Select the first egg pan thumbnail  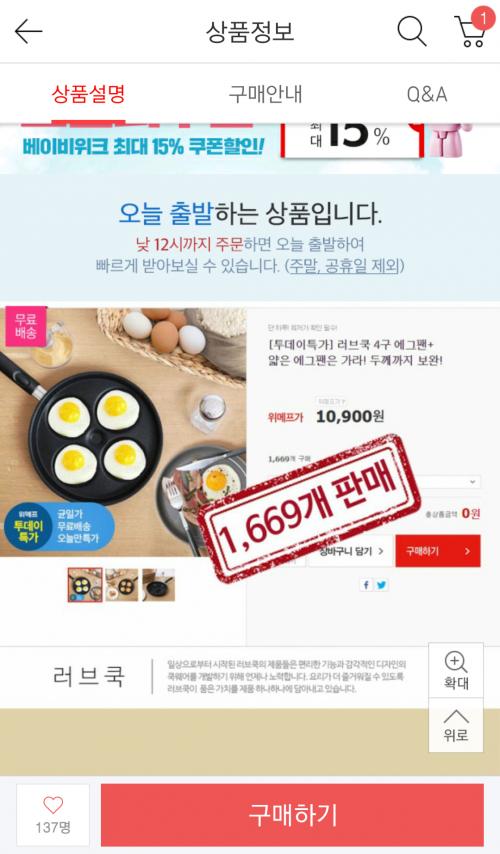click(x=85, y=584)
